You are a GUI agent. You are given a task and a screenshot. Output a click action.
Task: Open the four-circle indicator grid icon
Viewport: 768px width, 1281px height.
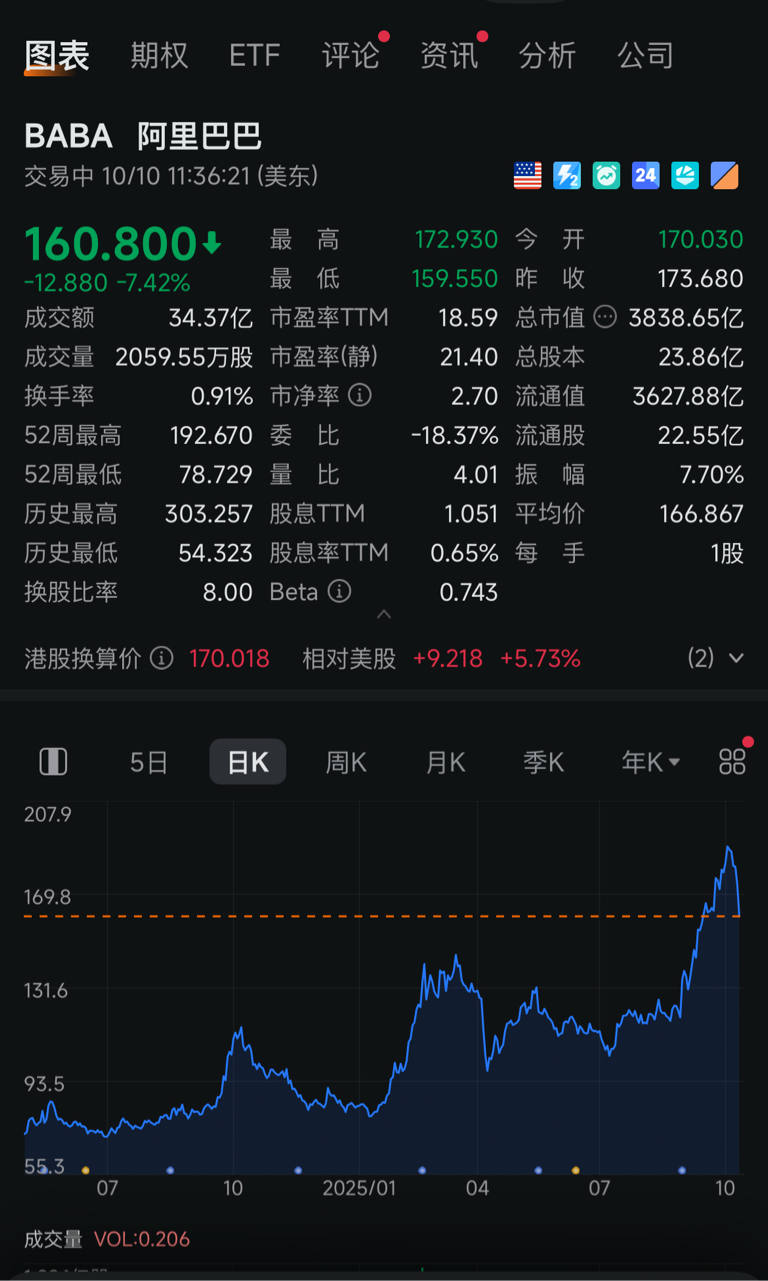(x=732, y=762)
